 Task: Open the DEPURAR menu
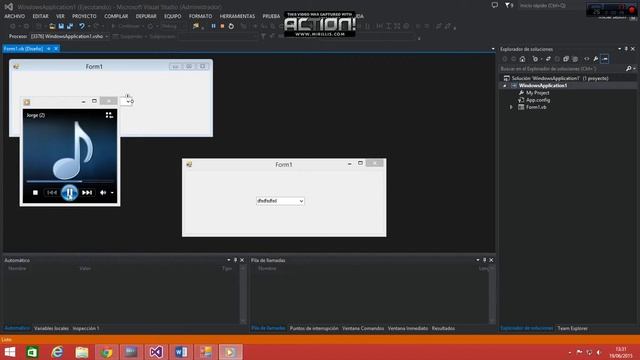tap(146, 16)
